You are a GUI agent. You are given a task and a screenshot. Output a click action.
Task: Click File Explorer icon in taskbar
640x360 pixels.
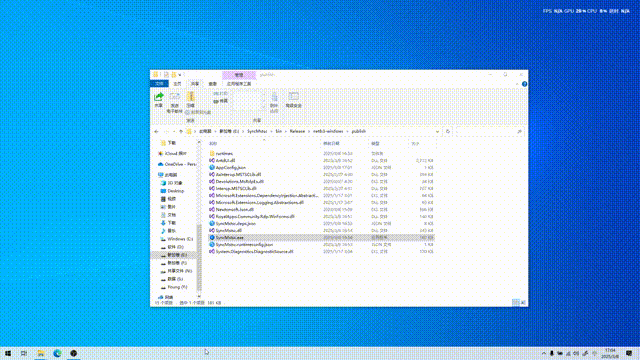(x=40, y=353)
